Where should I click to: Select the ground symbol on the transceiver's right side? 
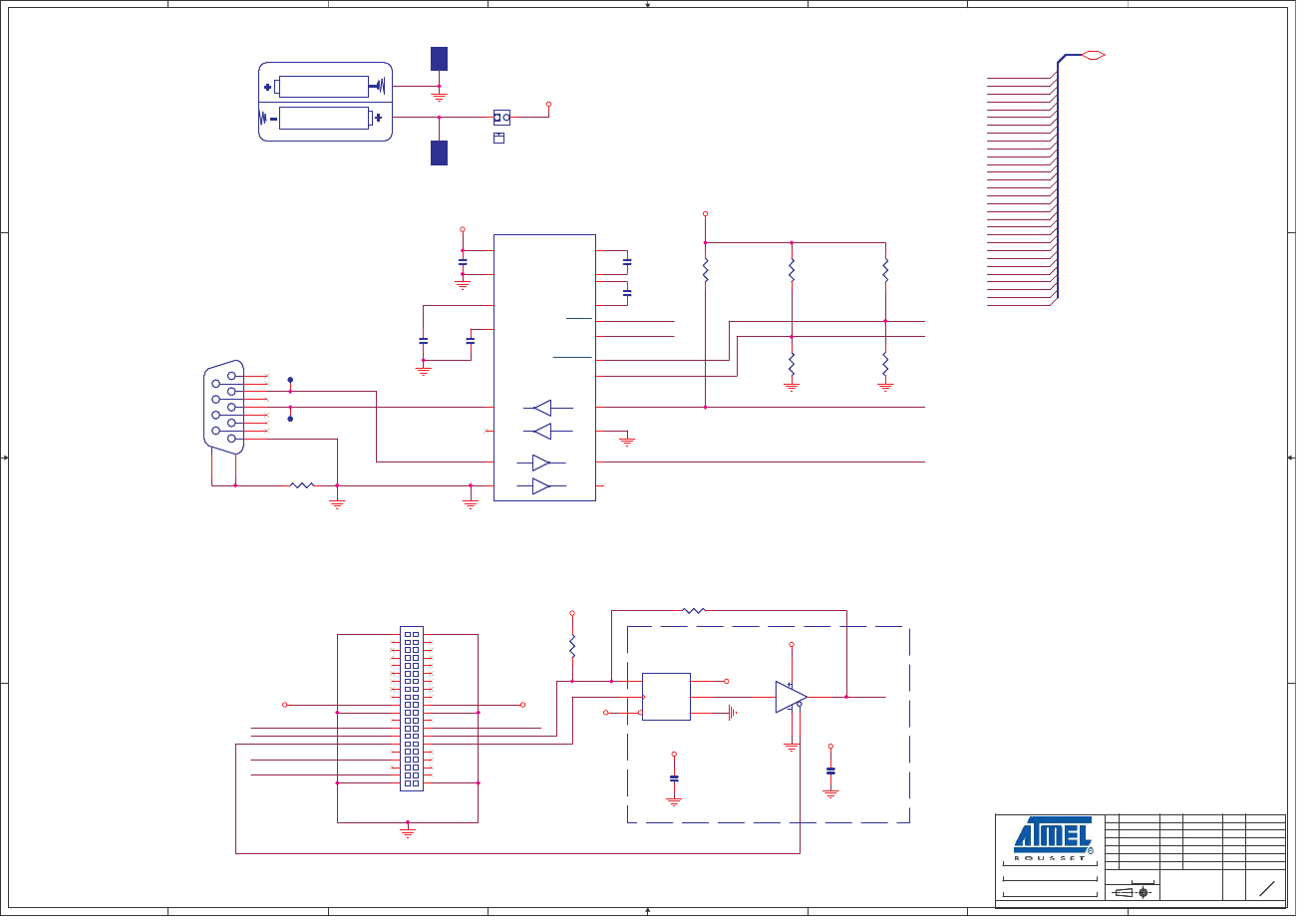[x=627, y=441]
